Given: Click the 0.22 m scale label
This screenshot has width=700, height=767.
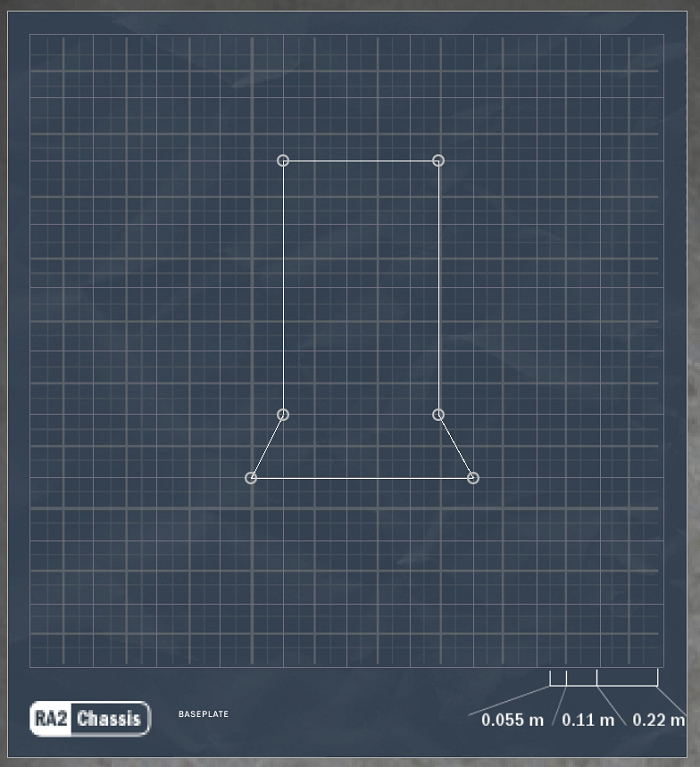Looking at the screenshot, I should (658, 720).
